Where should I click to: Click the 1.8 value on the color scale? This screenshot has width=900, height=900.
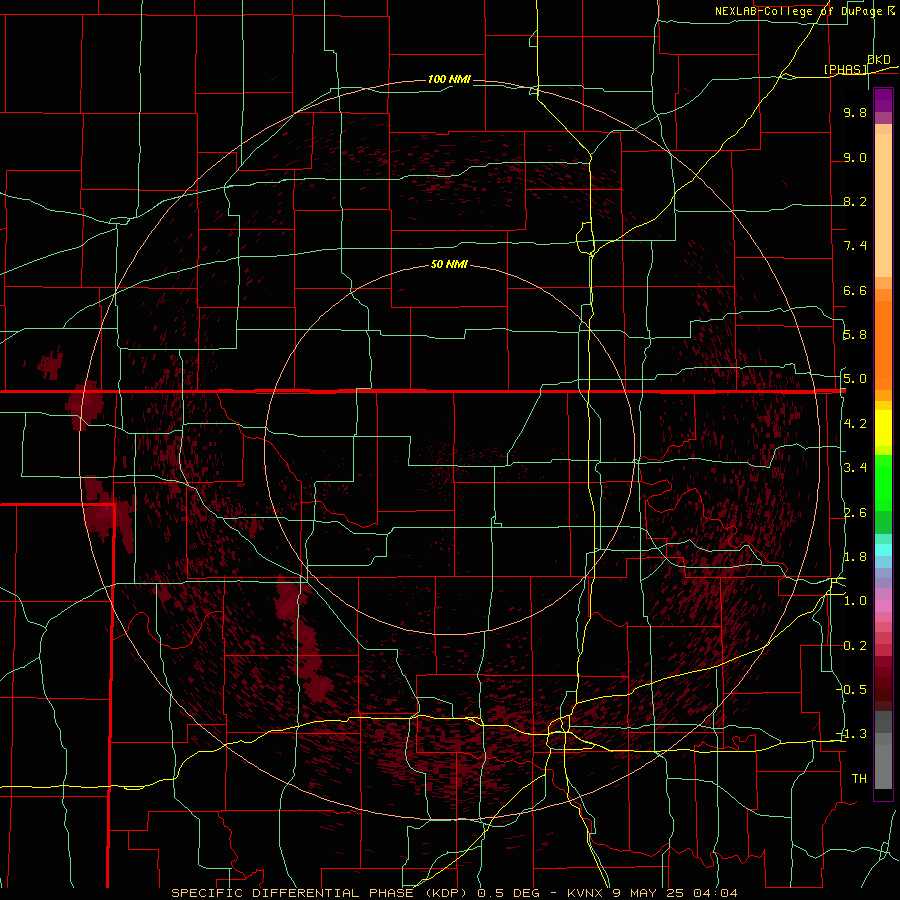coord(855,557)
